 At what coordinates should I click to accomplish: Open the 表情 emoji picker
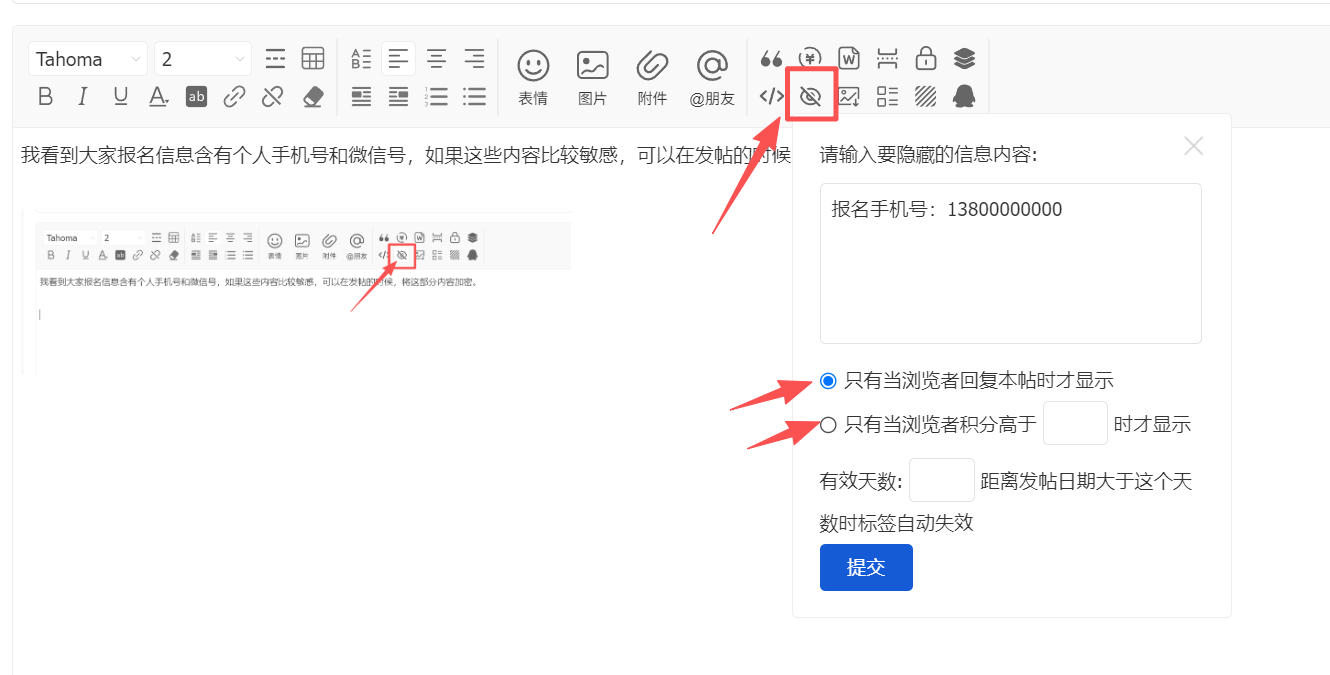pos(533,77)
